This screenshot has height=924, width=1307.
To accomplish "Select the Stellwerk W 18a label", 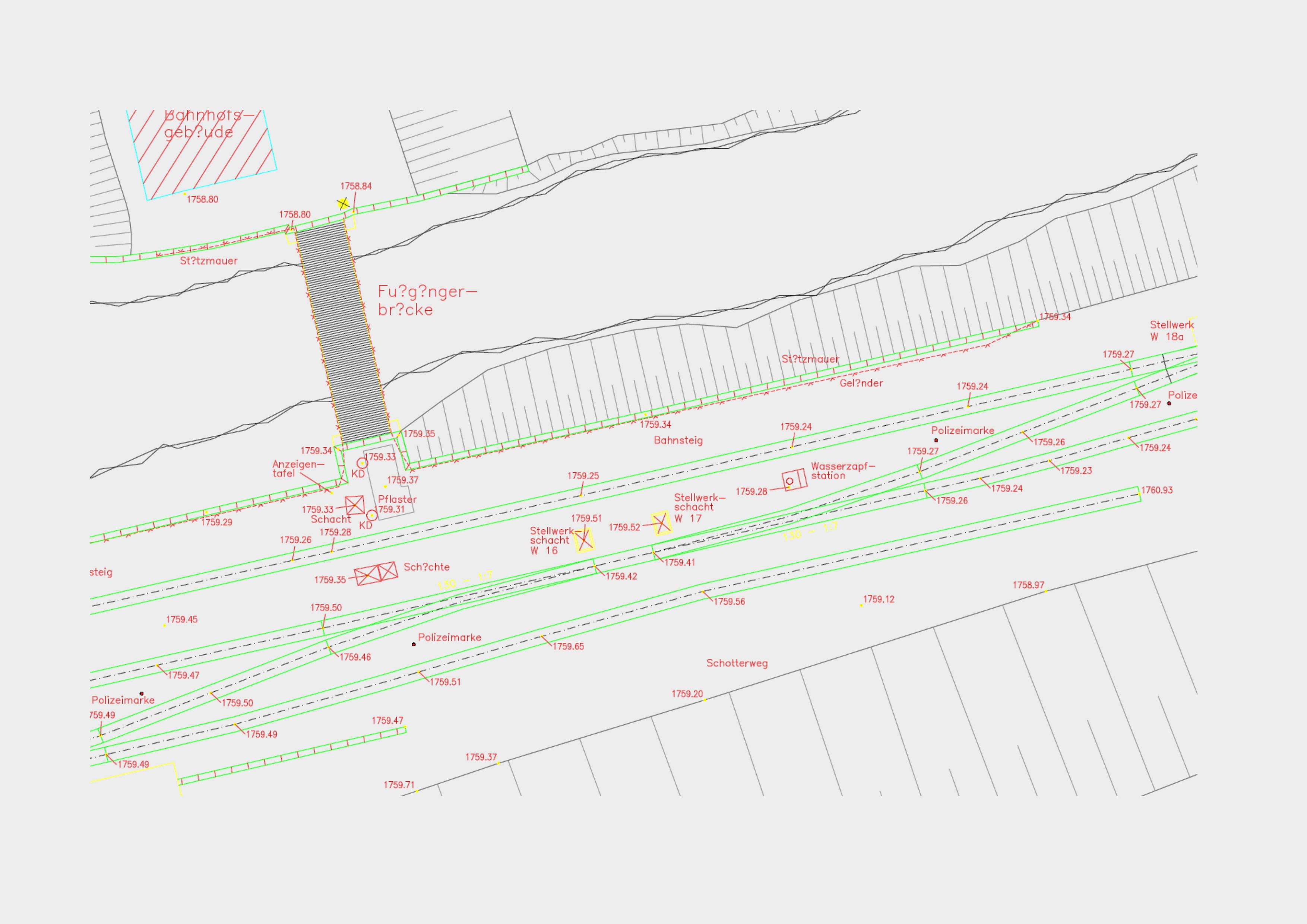I will (x=1171, y=331).
